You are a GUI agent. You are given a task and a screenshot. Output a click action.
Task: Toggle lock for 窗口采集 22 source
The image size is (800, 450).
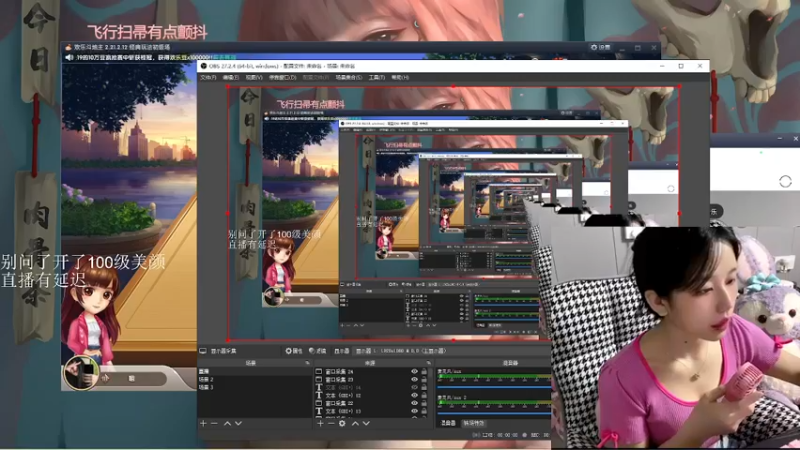[424, 403]
